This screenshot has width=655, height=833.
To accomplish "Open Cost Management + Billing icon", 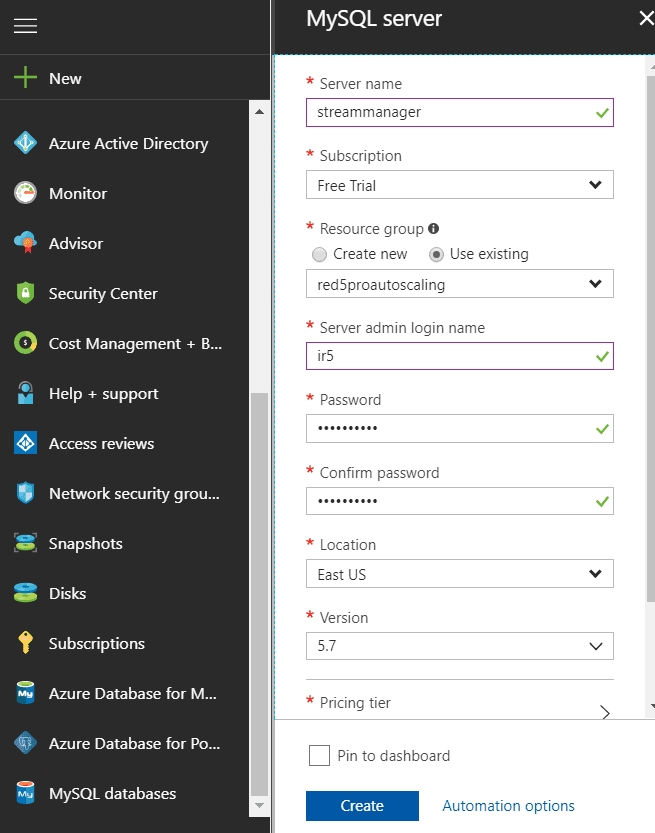I will click(25, 343).
